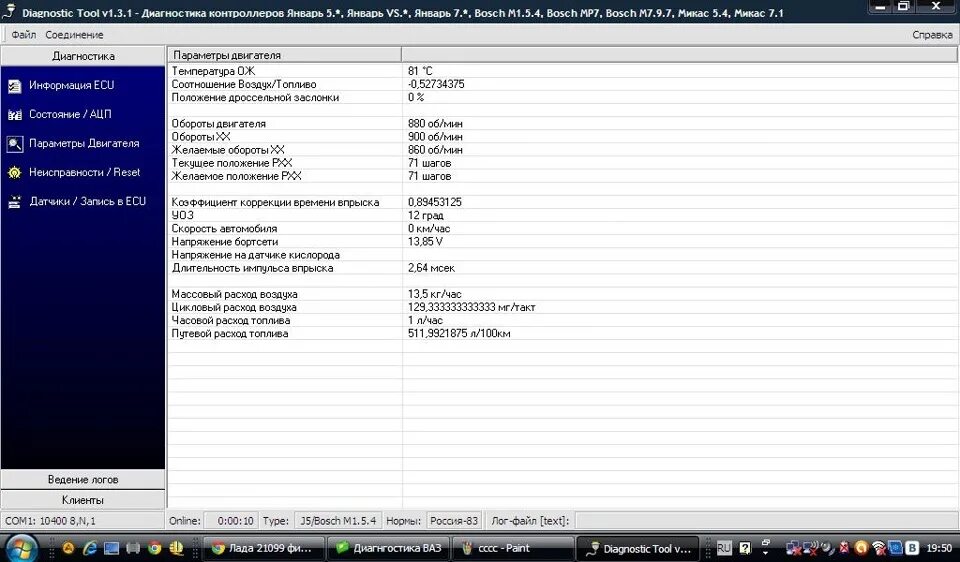960x562 pixels.
Task: Click the orange circular tray icon
Action: tap(861, 548)
